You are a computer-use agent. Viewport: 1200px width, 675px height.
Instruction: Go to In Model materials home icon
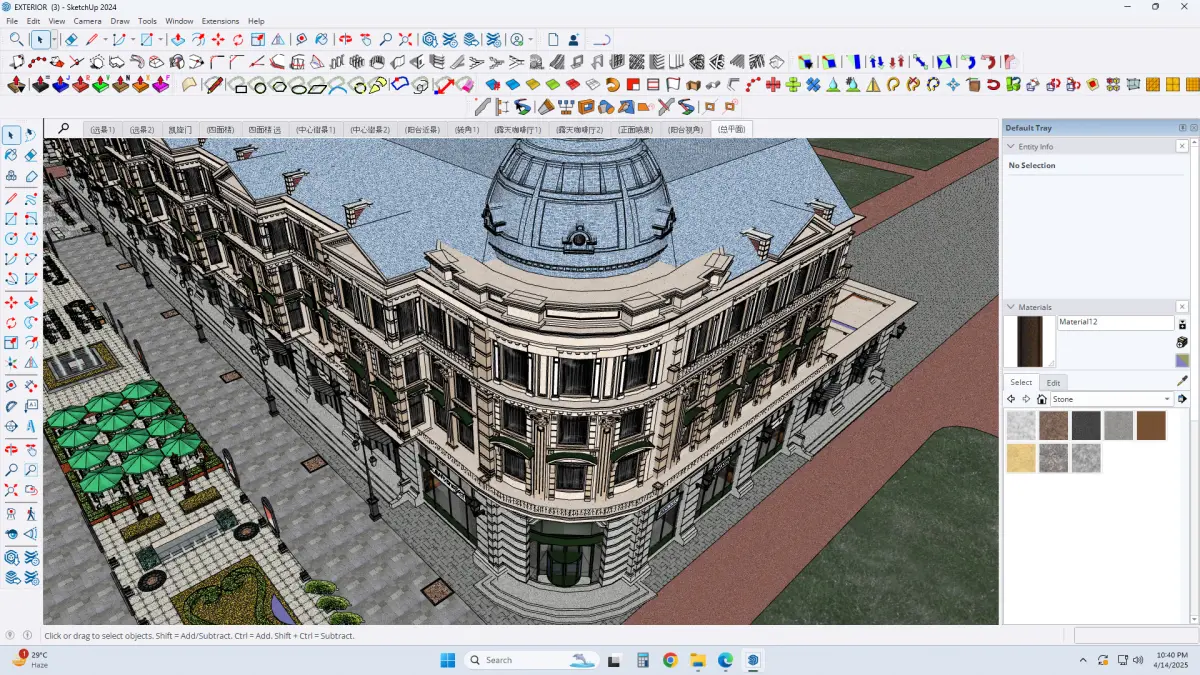pyautogui.click(x=1041, y=399)
